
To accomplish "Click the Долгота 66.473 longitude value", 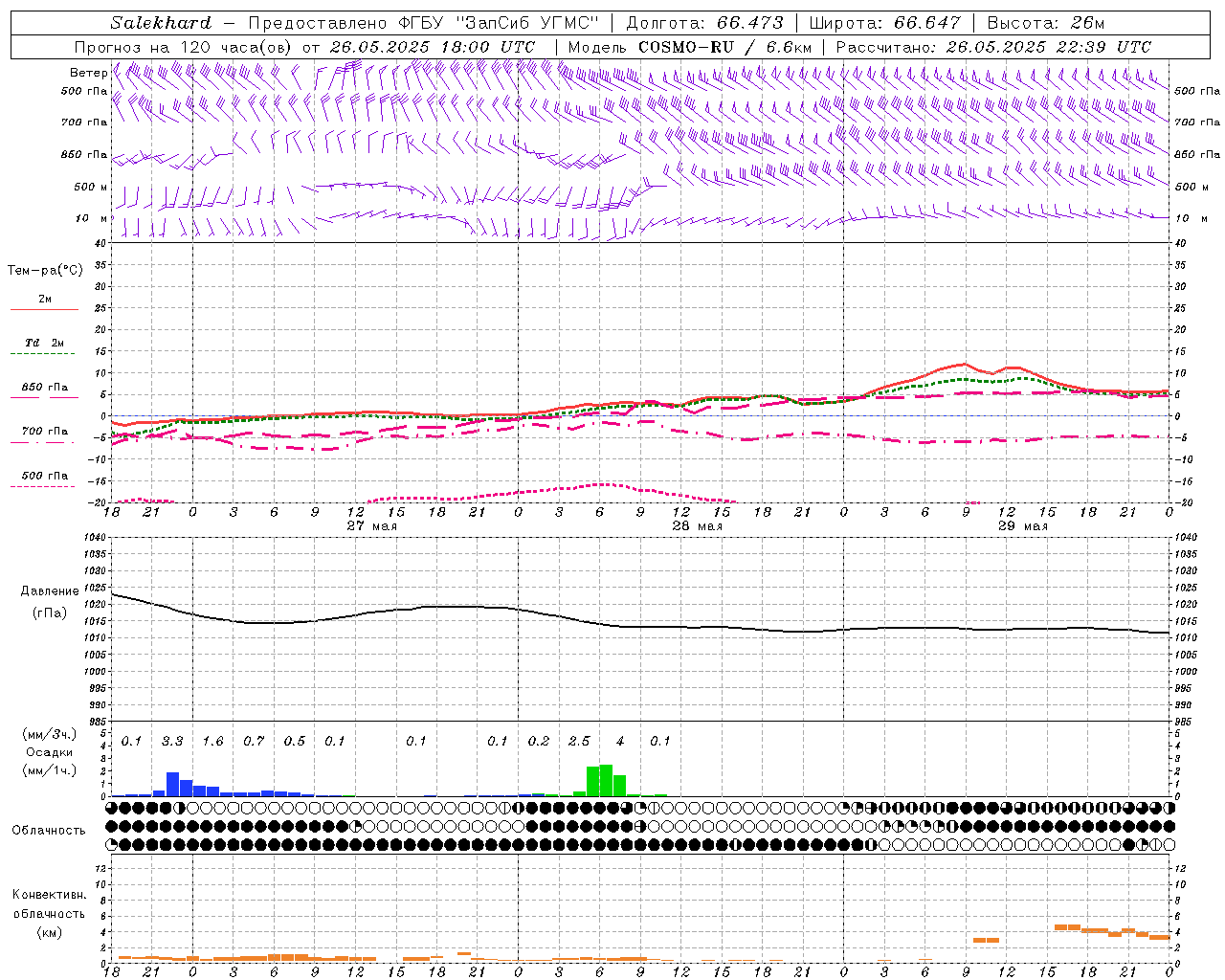I will point(749,23).
